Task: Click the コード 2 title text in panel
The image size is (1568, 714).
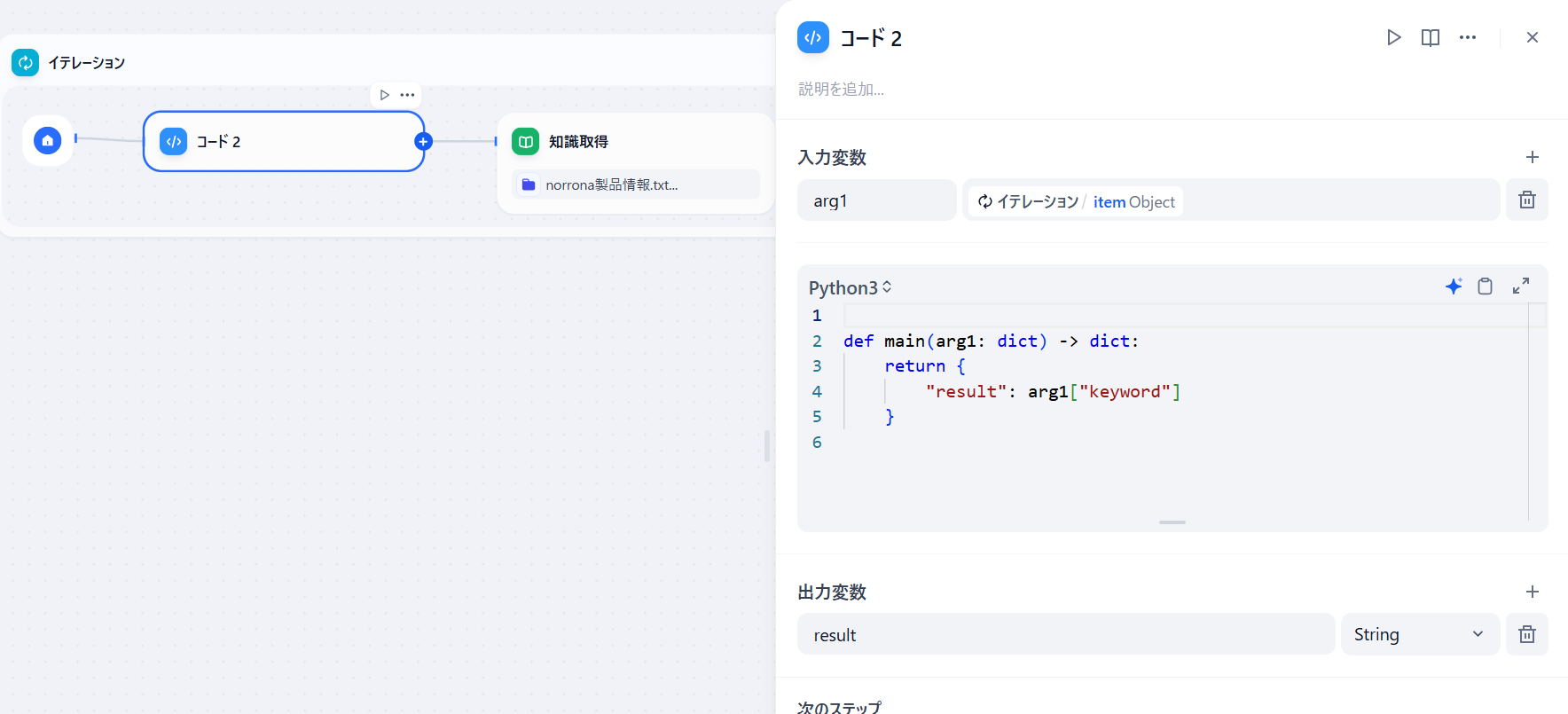Action: [x=871, y=38]
